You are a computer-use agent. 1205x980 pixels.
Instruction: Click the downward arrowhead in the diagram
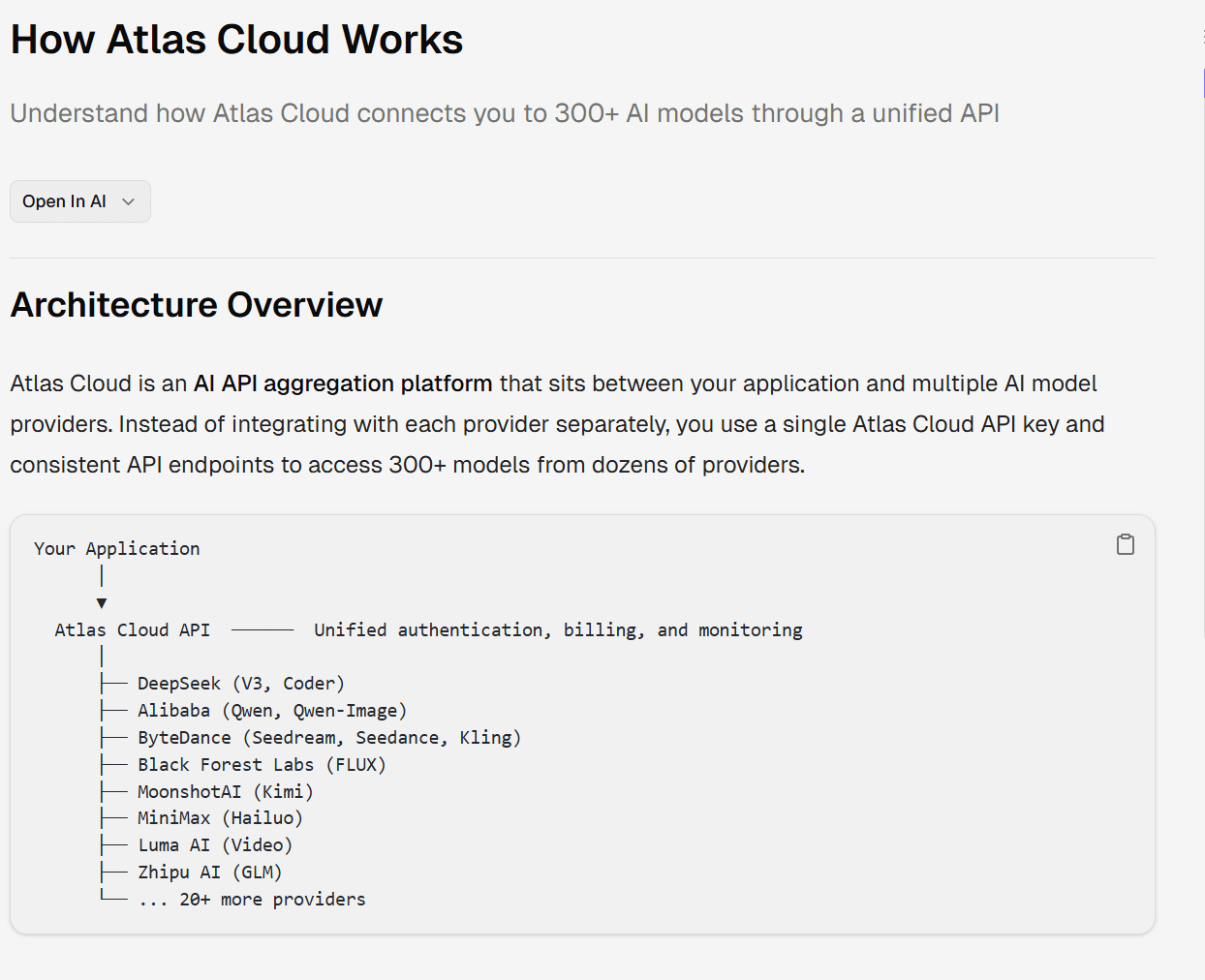coord(102,603)
